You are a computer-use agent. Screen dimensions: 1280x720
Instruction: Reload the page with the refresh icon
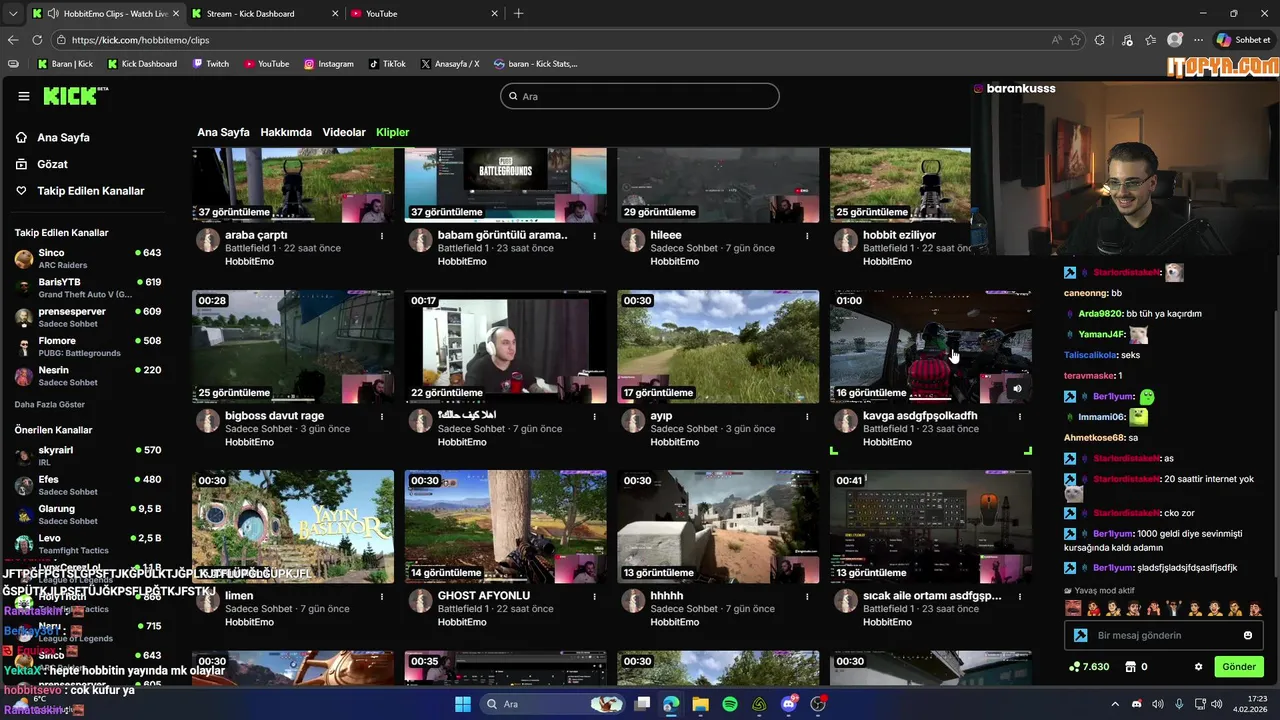point(37,40)
